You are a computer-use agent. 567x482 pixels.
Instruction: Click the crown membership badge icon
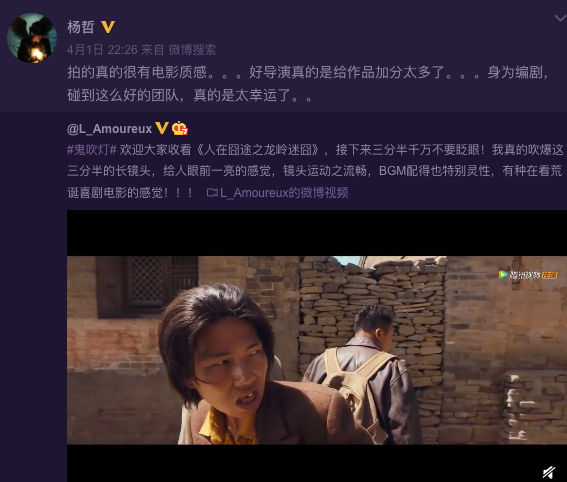coord(180,128)
